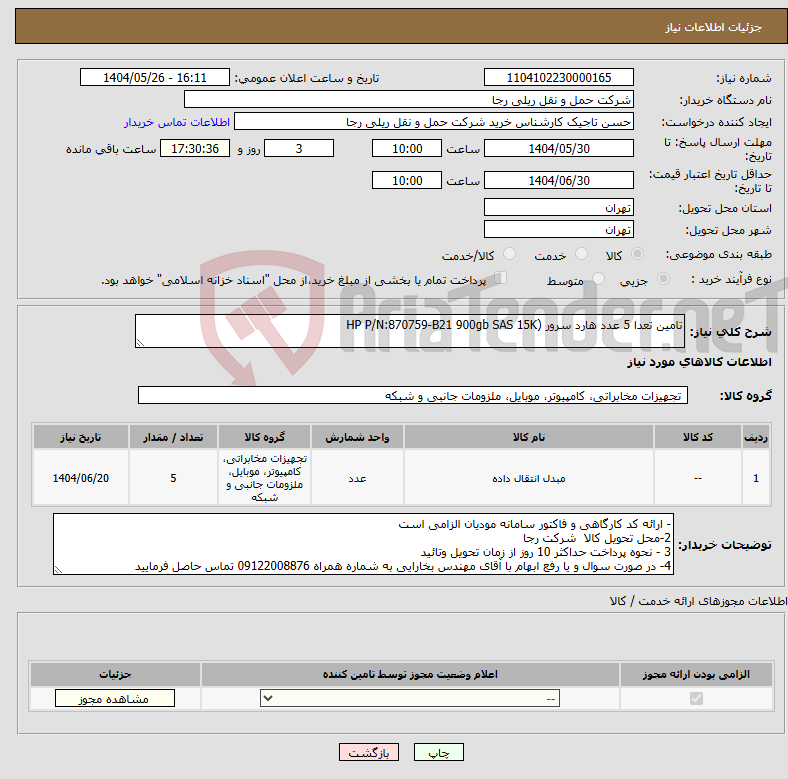Click the ردیف column header

756,437
